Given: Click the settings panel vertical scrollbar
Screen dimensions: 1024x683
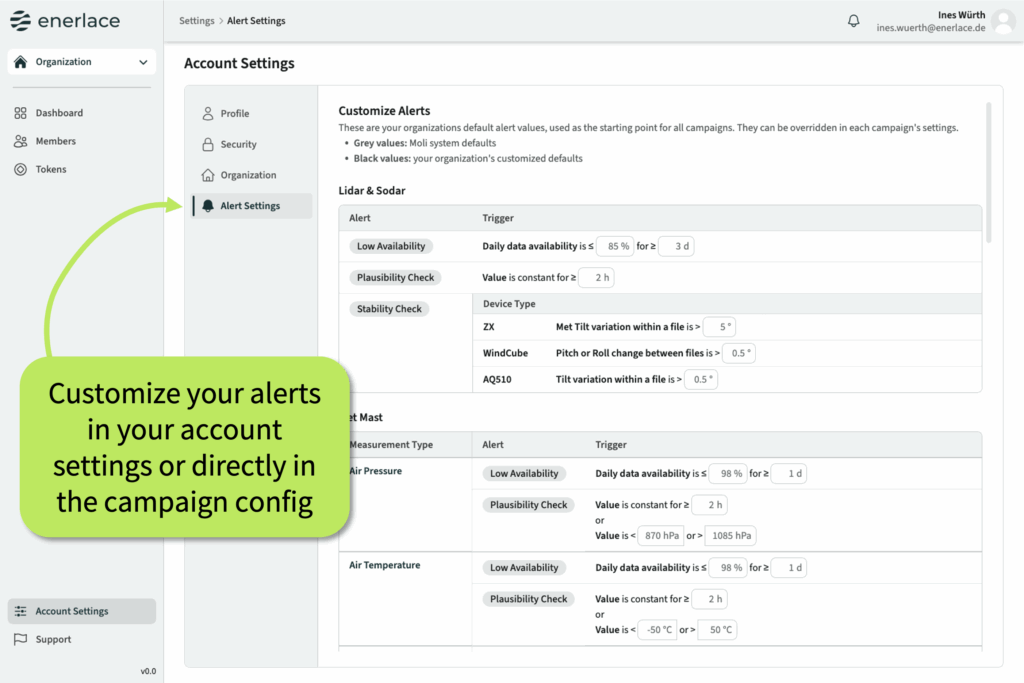Looking at the screenshot, I should [989, 170].
